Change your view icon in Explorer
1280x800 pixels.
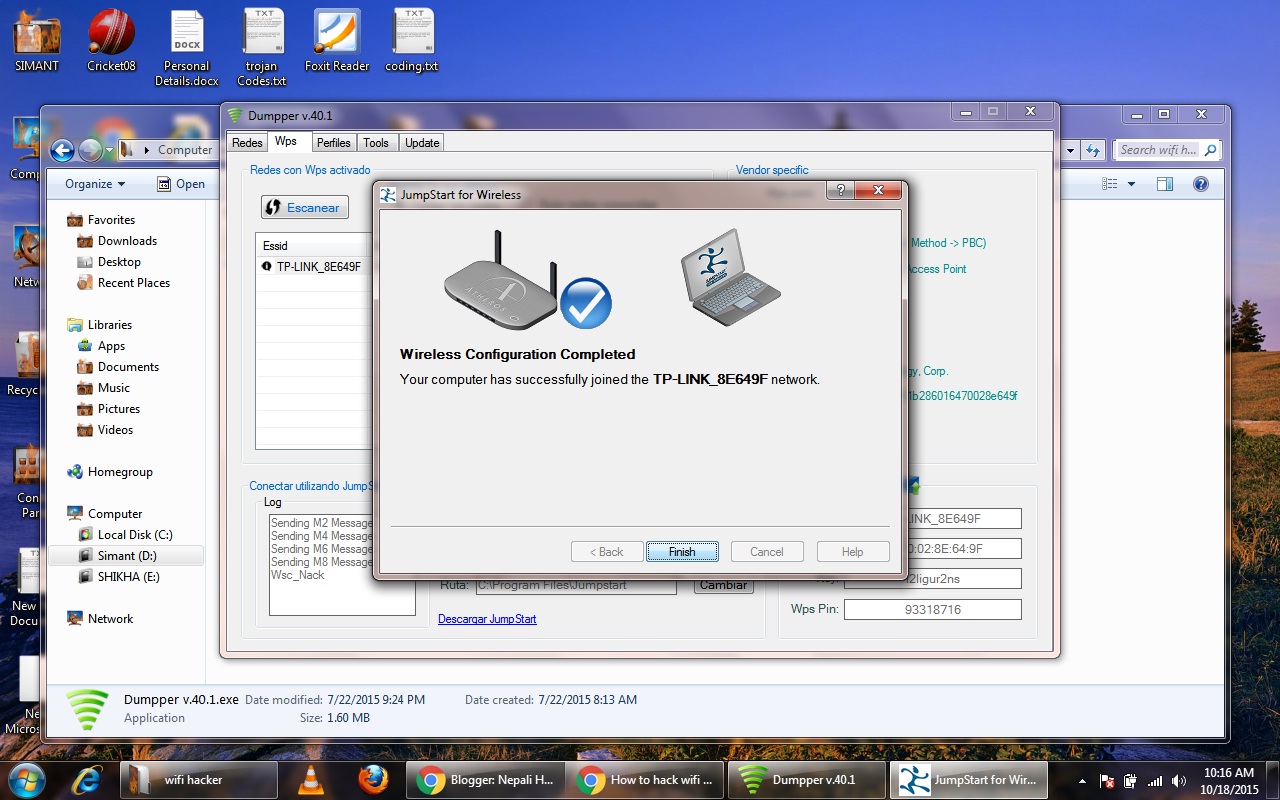coord(1108,184)
